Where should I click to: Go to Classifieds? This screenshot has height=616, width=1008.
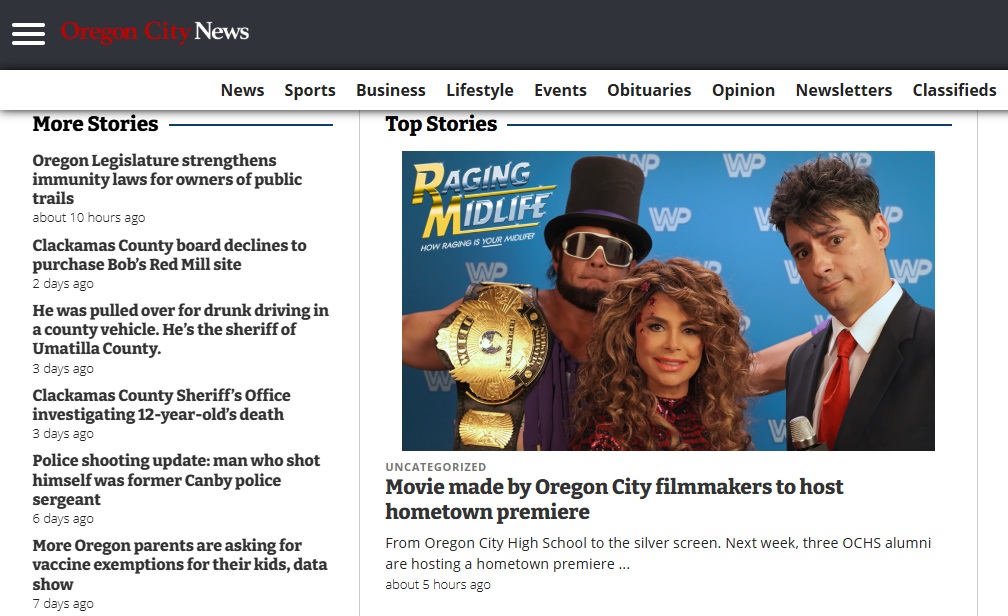tap(955, 90)
